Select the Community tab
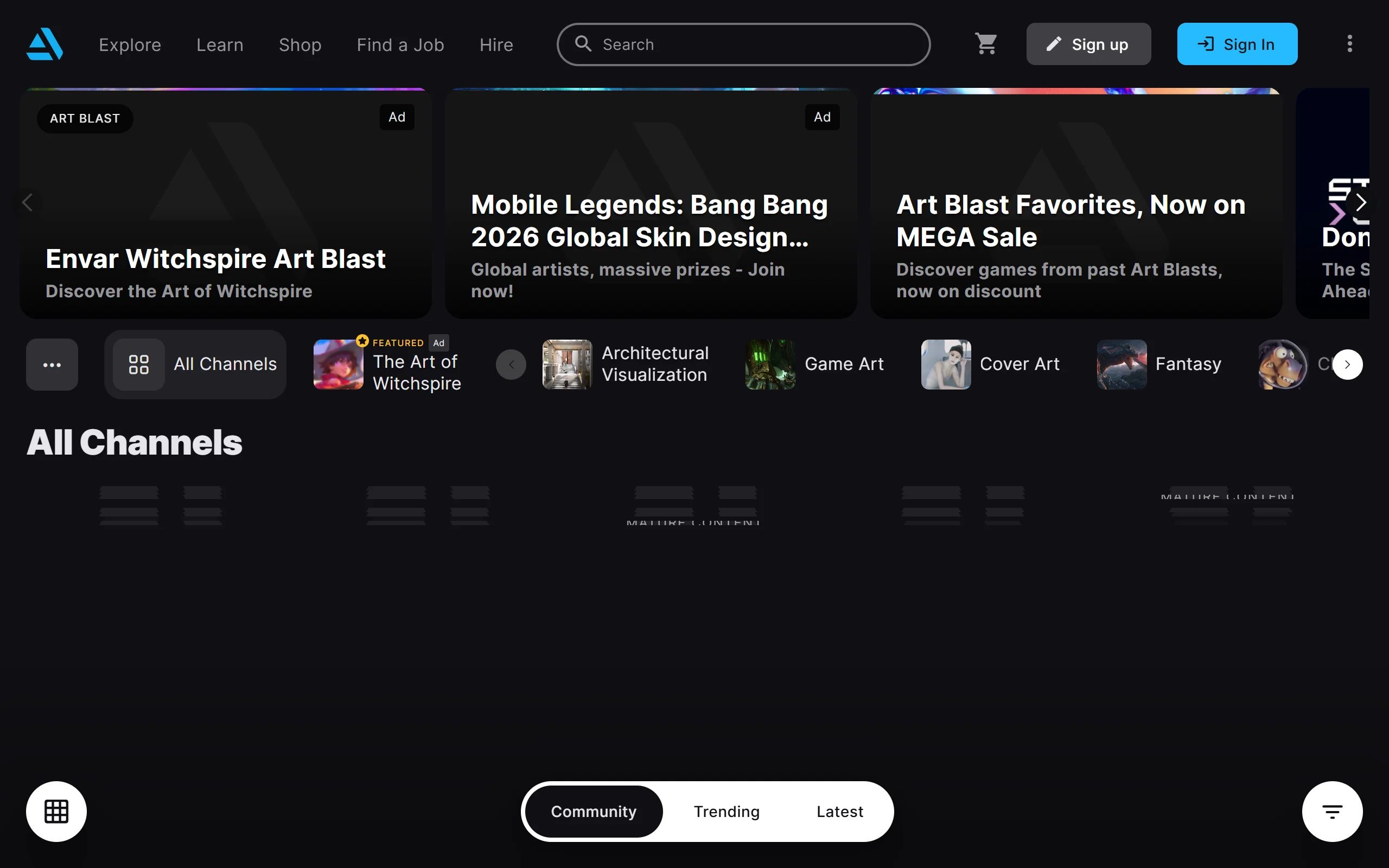Screen dimensions: 1389x868 (x=594, y=811)
